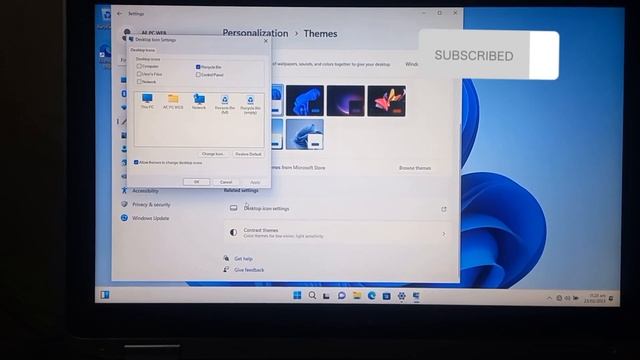The height and width of the screenshot is (360, 640).
Task: Open Contrast themes row
Action: pos(338,233)
